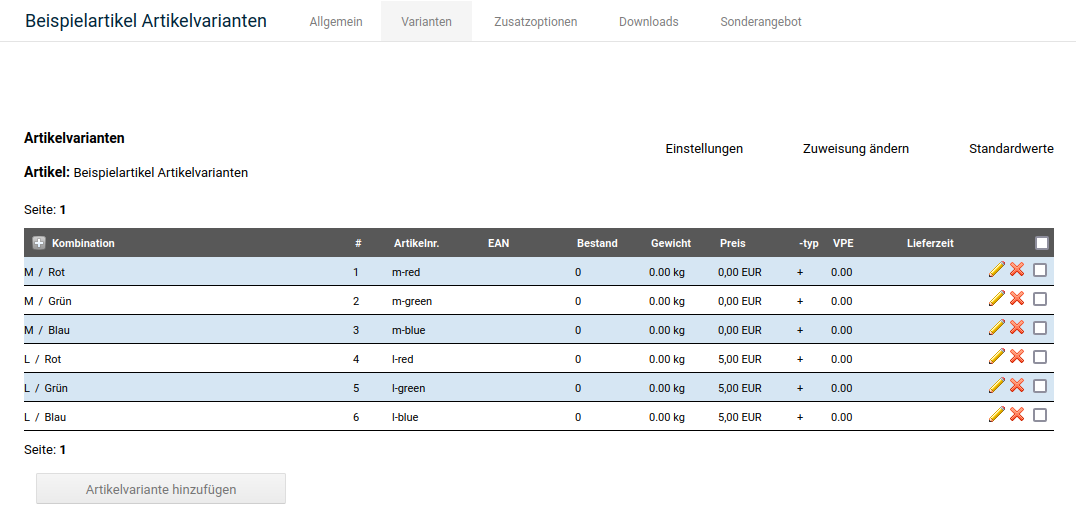Select the L / Grün row checkbox
Viewport: 1076px width, 519px height.
pos(1040,386)
